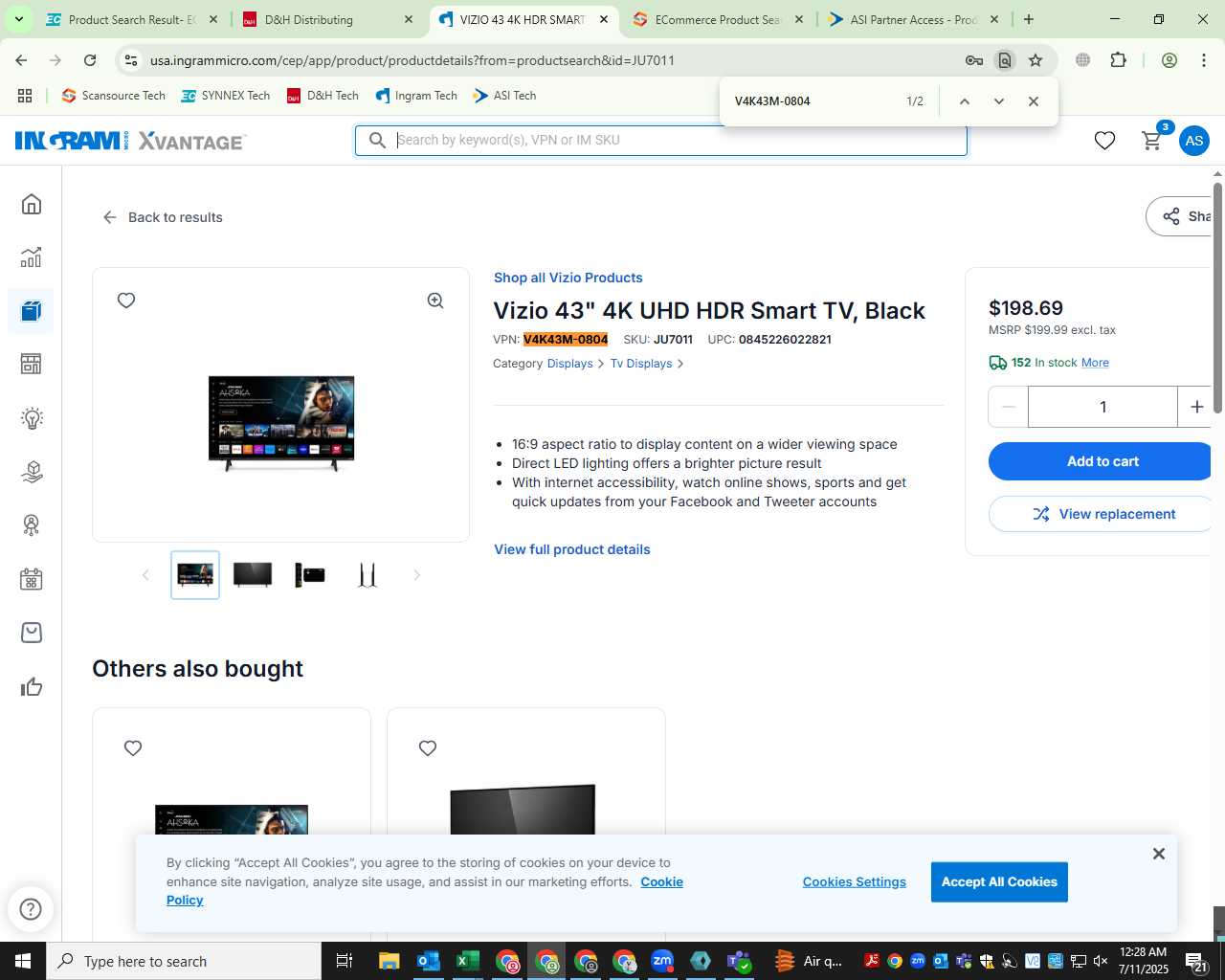Show next product thumbnails arrow
Screen dimensions: 1225x980
coord(416,575)
